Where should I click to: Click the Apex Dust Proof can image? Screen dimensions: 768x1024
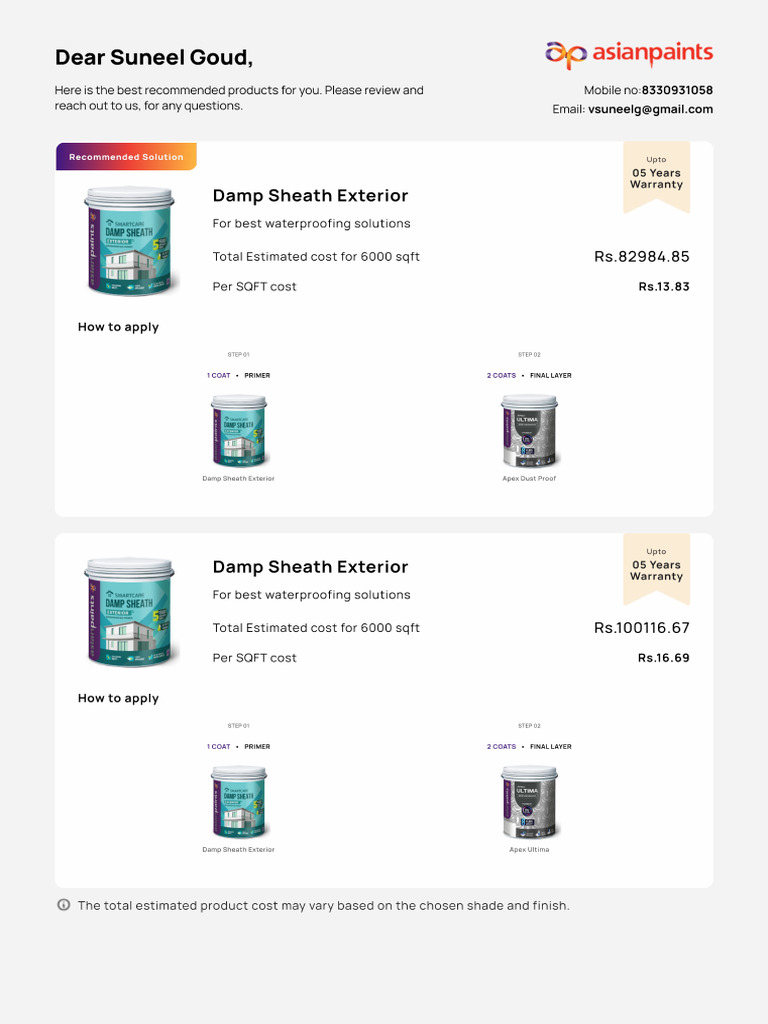pyautogui.click(x=529, y=431)
